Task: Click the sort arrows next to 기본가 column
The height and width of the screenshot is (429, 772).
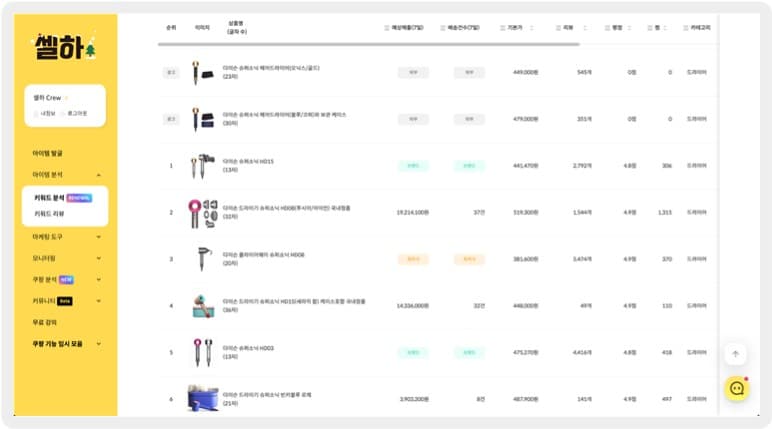Action: [531, 28]
